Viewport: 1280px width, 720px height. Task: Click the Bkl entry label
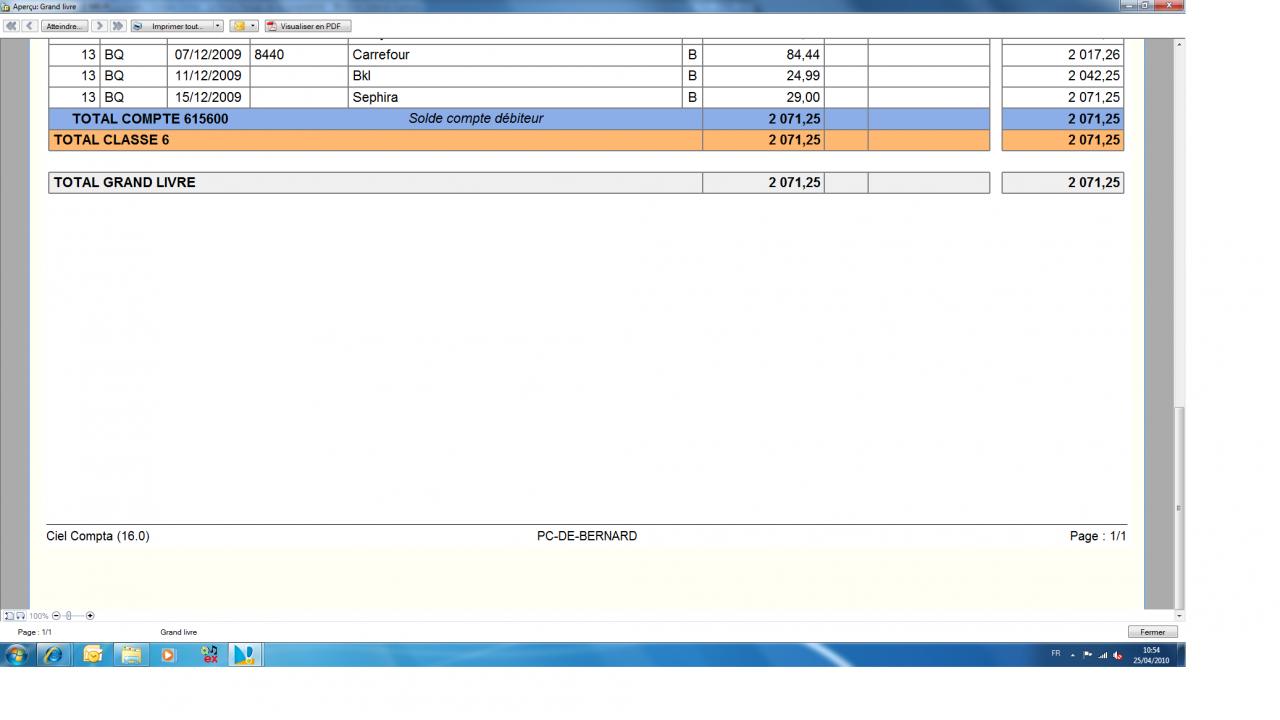click(361, 76)
